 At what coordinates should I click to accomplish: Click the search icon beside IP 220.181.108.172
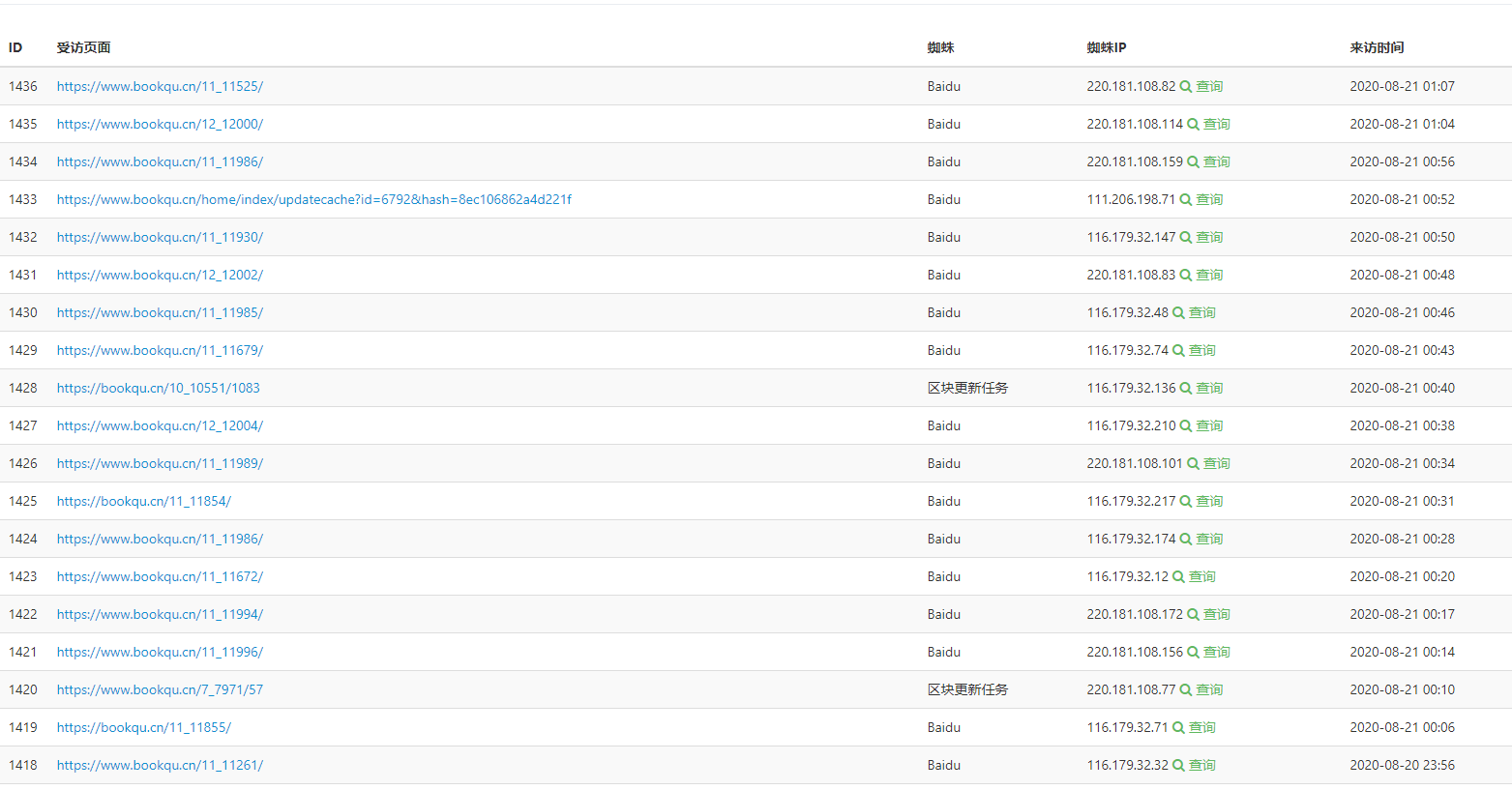coord(1194,615)
